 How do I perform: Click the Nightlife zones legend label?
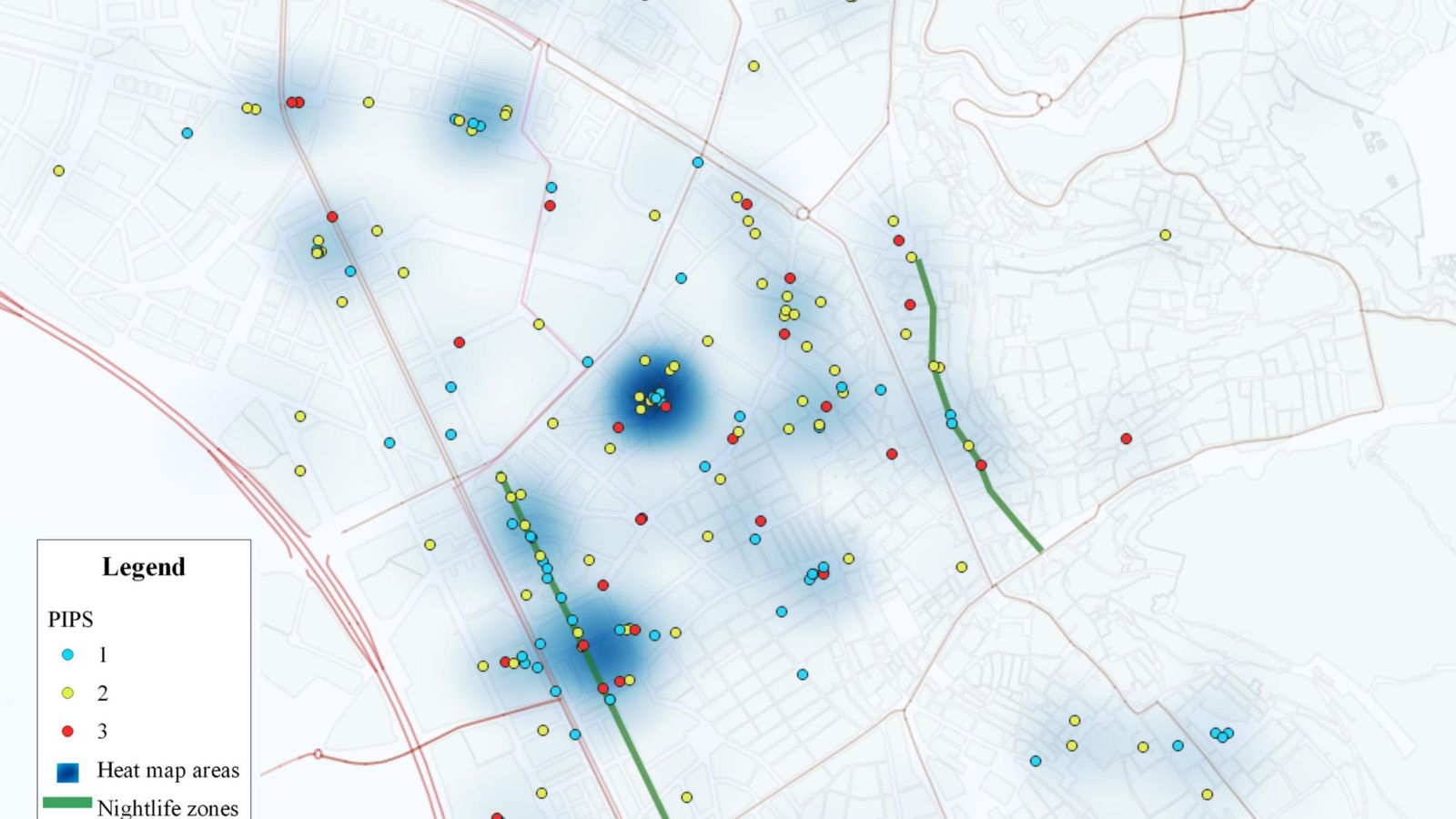(167, 807)
